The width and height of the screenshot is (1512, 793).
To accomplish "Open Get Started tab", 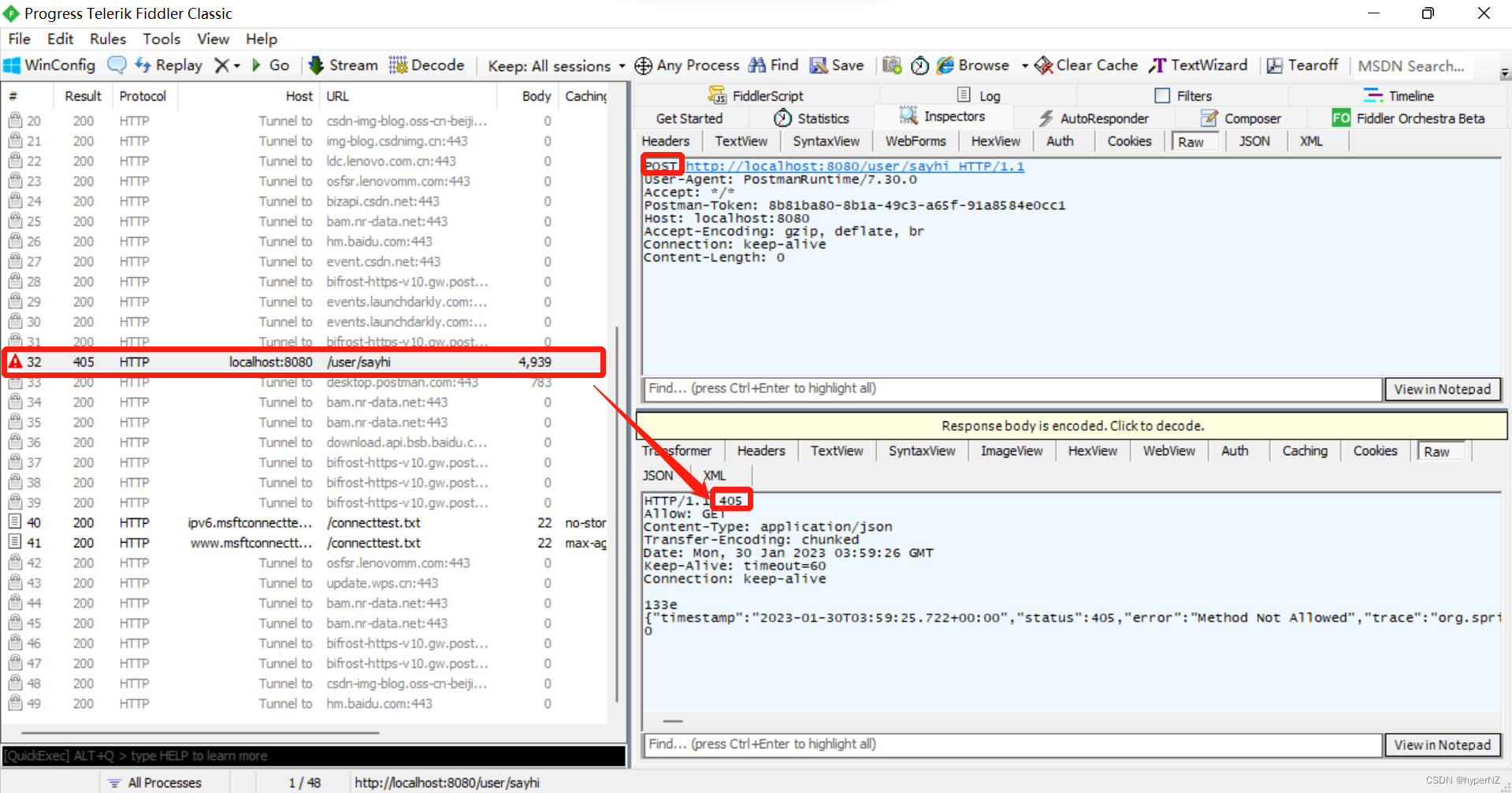I will pyautogui.click(x=689, y=118).
